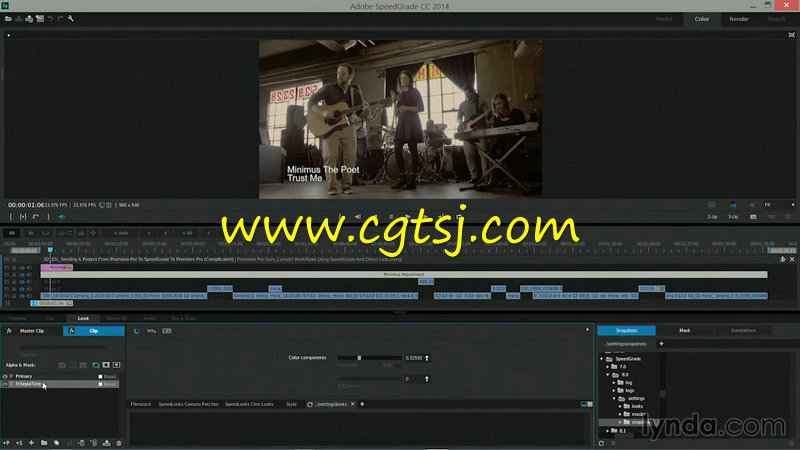800x450 pixels.
Task: Mute speaker on first timeline track
Action: click(x=29, y=267)
